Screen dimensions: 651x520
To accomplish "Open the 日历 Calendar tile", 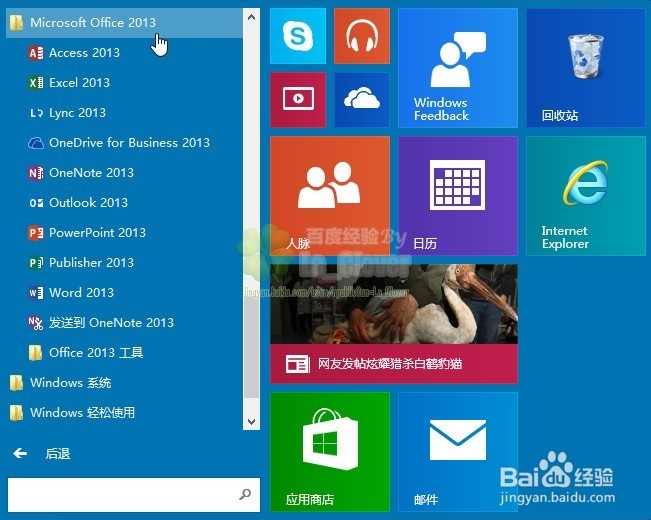I will click(x=458, y=196).
